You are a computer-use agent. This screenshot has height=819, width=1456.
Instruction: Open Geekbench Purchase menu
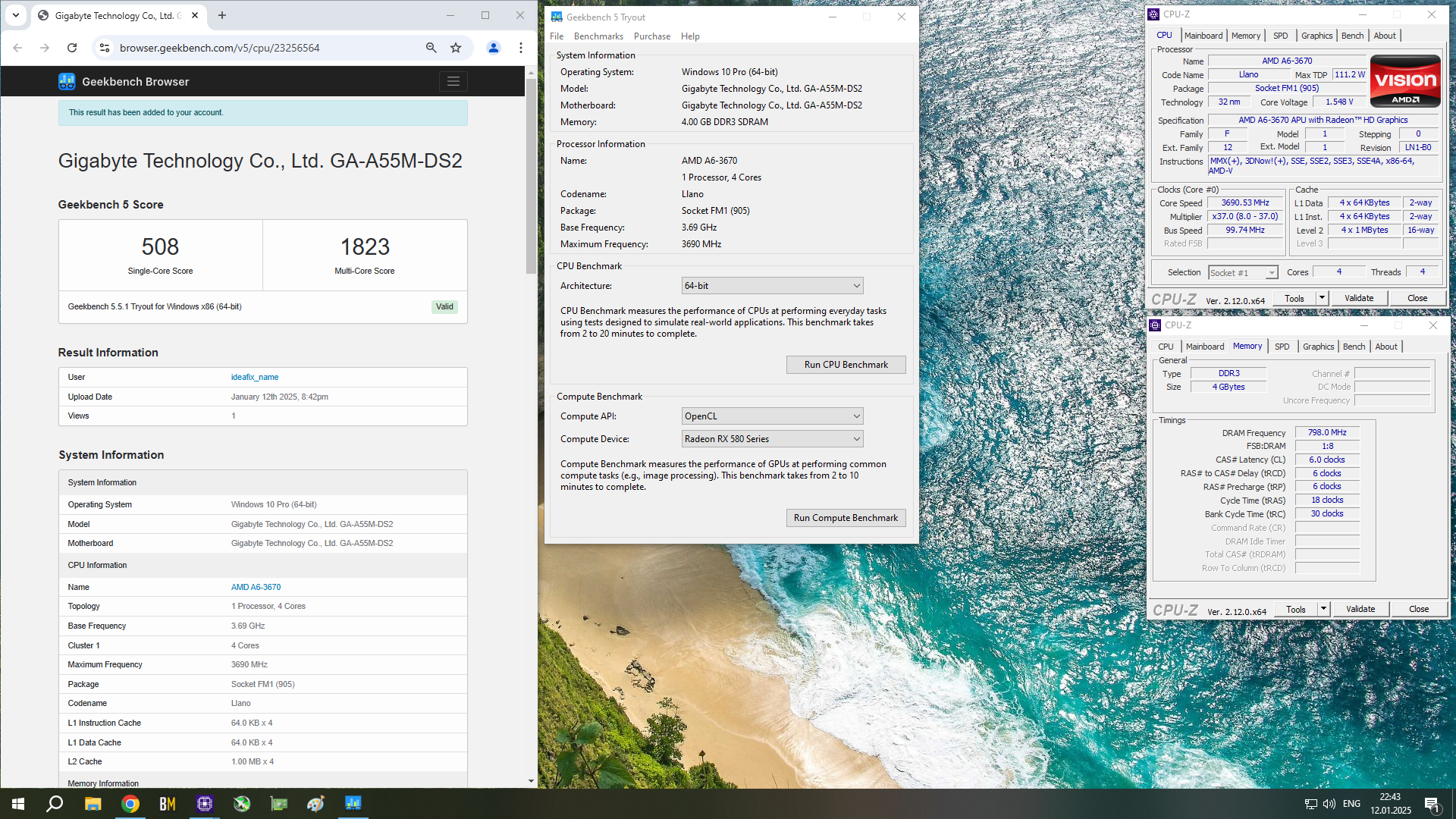pos(652,36)
